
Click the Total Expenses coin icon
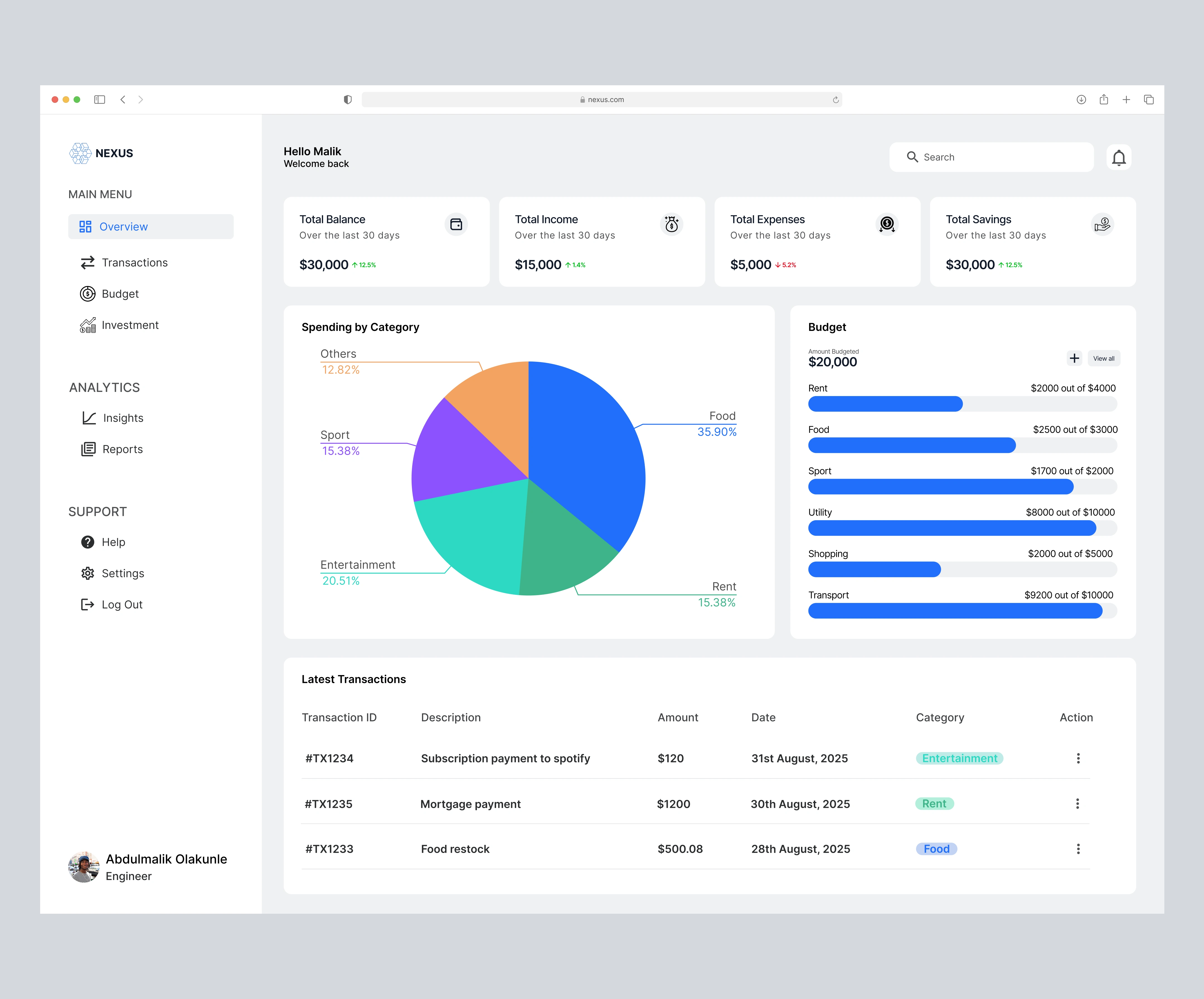pyautogui.click(x=887, y=224)
